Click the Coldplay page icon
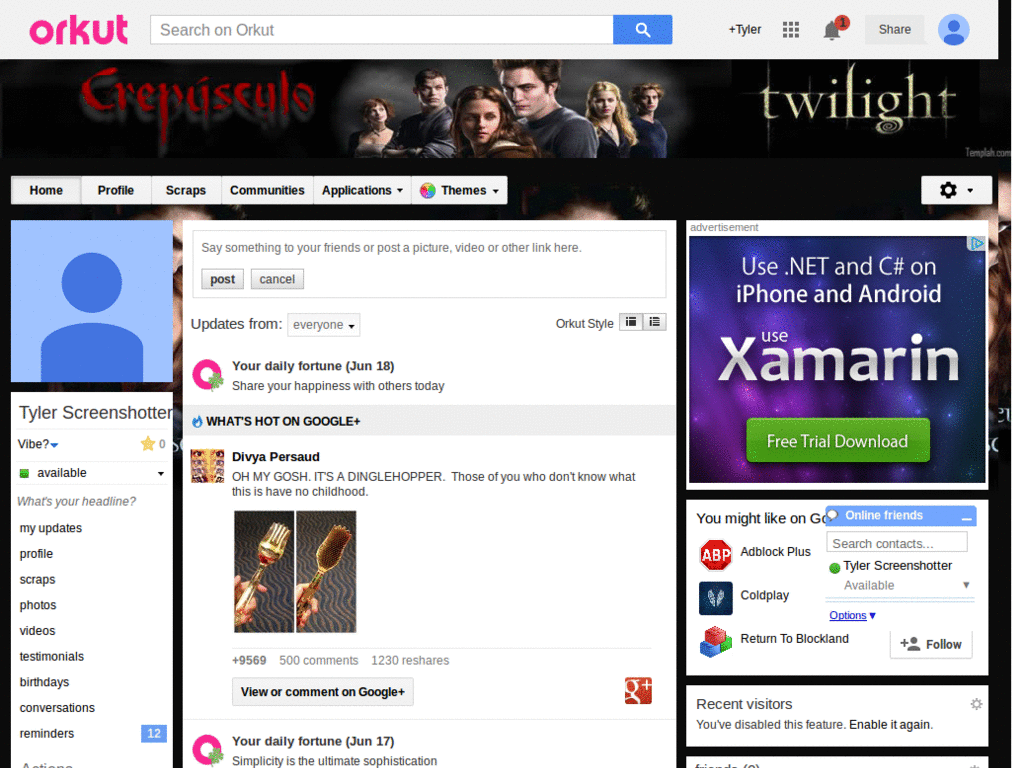This screenshot has width=1024, height=768. click(716, 598)
